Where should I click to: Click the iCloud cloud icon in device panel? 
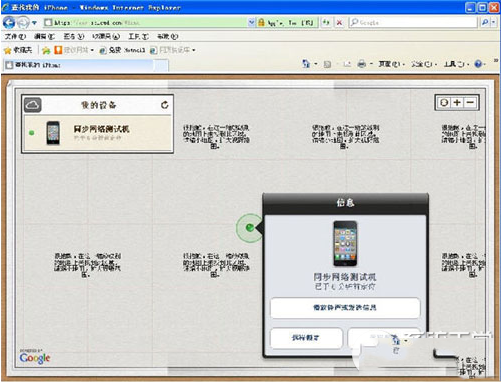tap(32, 105)
